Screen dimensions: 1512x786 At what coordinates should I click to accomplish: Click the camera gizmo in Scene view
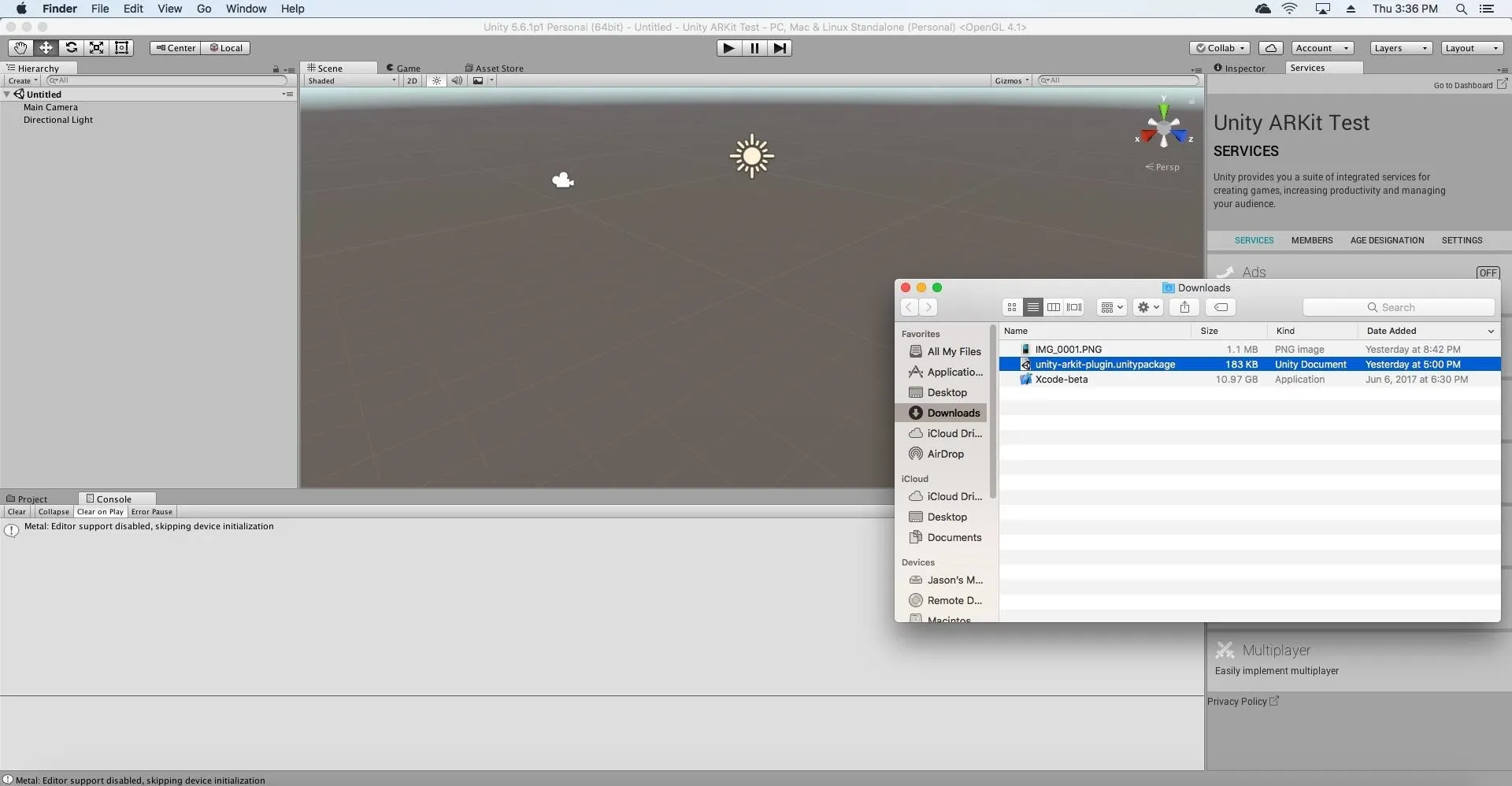[x=562, y=180]
